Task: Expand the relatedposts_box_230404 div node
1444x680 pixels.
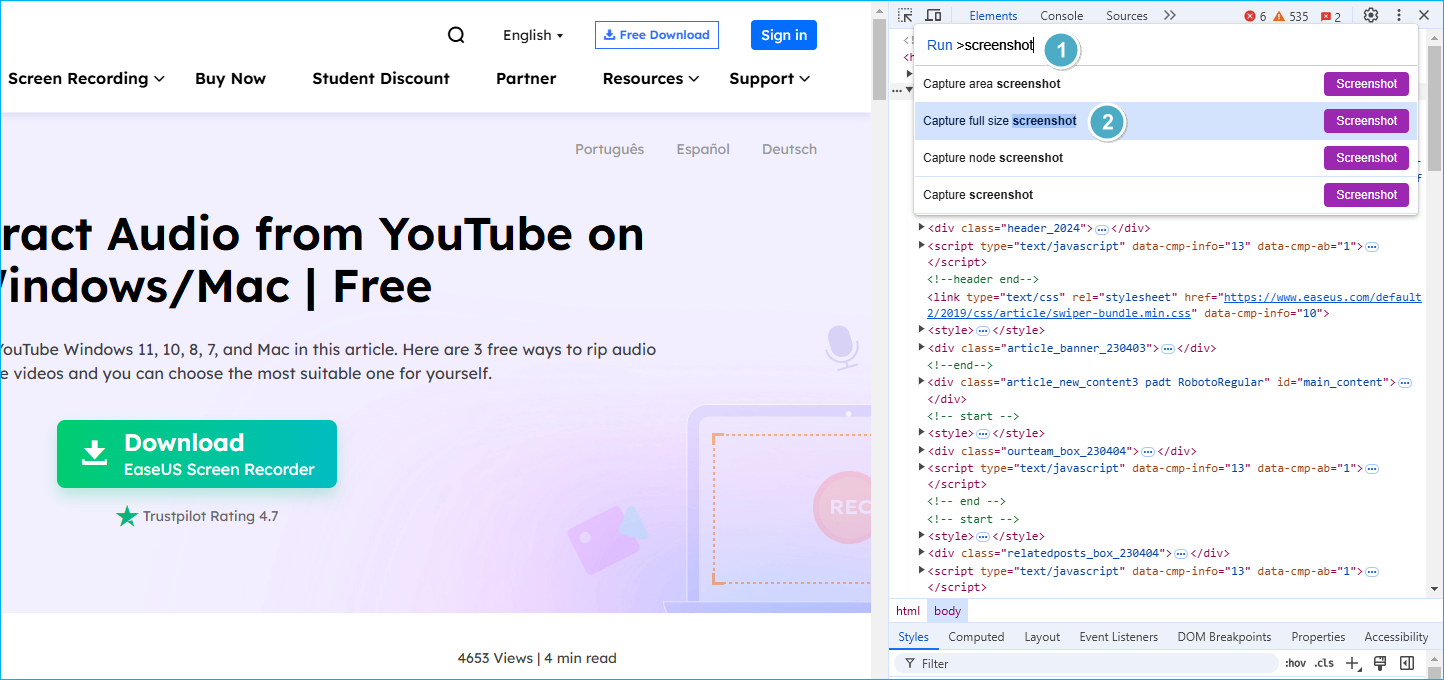Action: coord(922,553)
